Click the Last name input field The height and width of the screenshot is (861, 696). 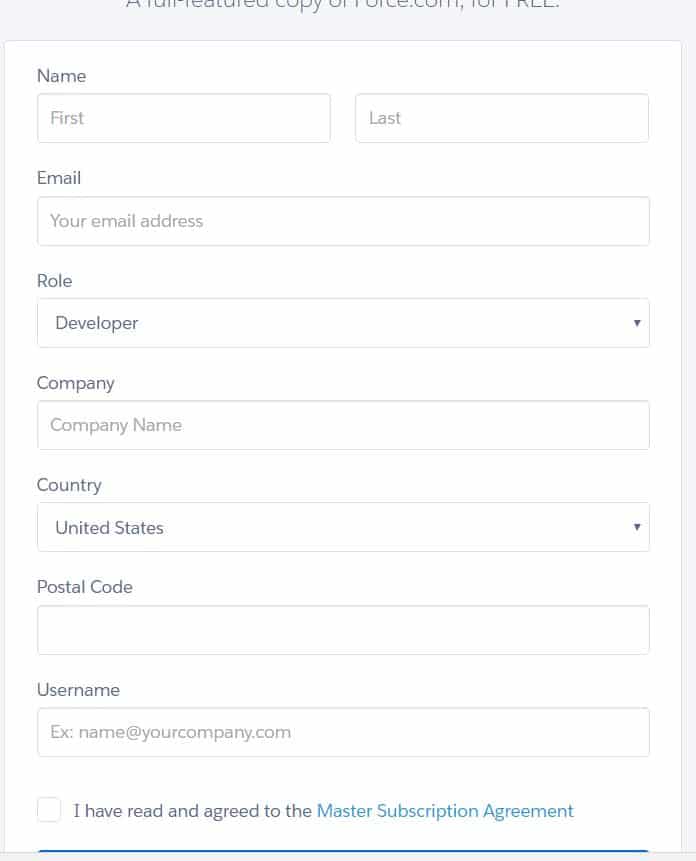(501, 118)
